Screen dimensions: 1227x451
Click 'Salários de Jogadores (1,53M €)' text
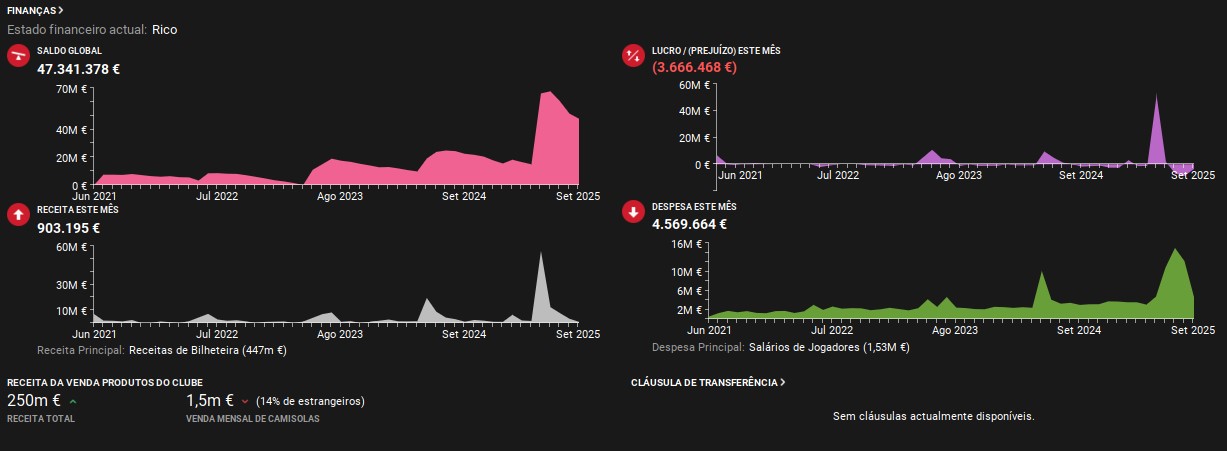(829, 348)
